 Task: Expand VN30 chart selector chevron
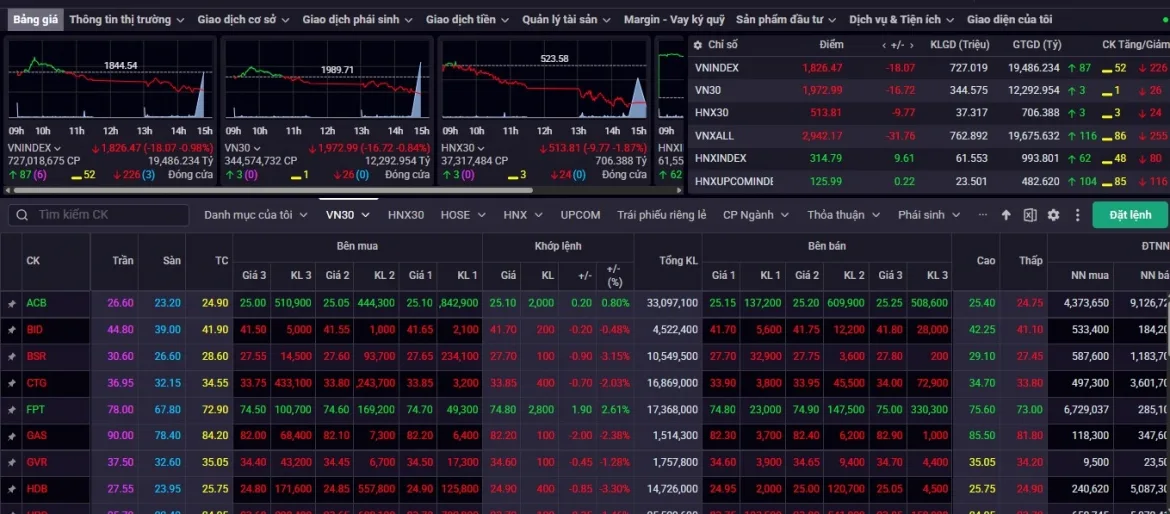257,148
